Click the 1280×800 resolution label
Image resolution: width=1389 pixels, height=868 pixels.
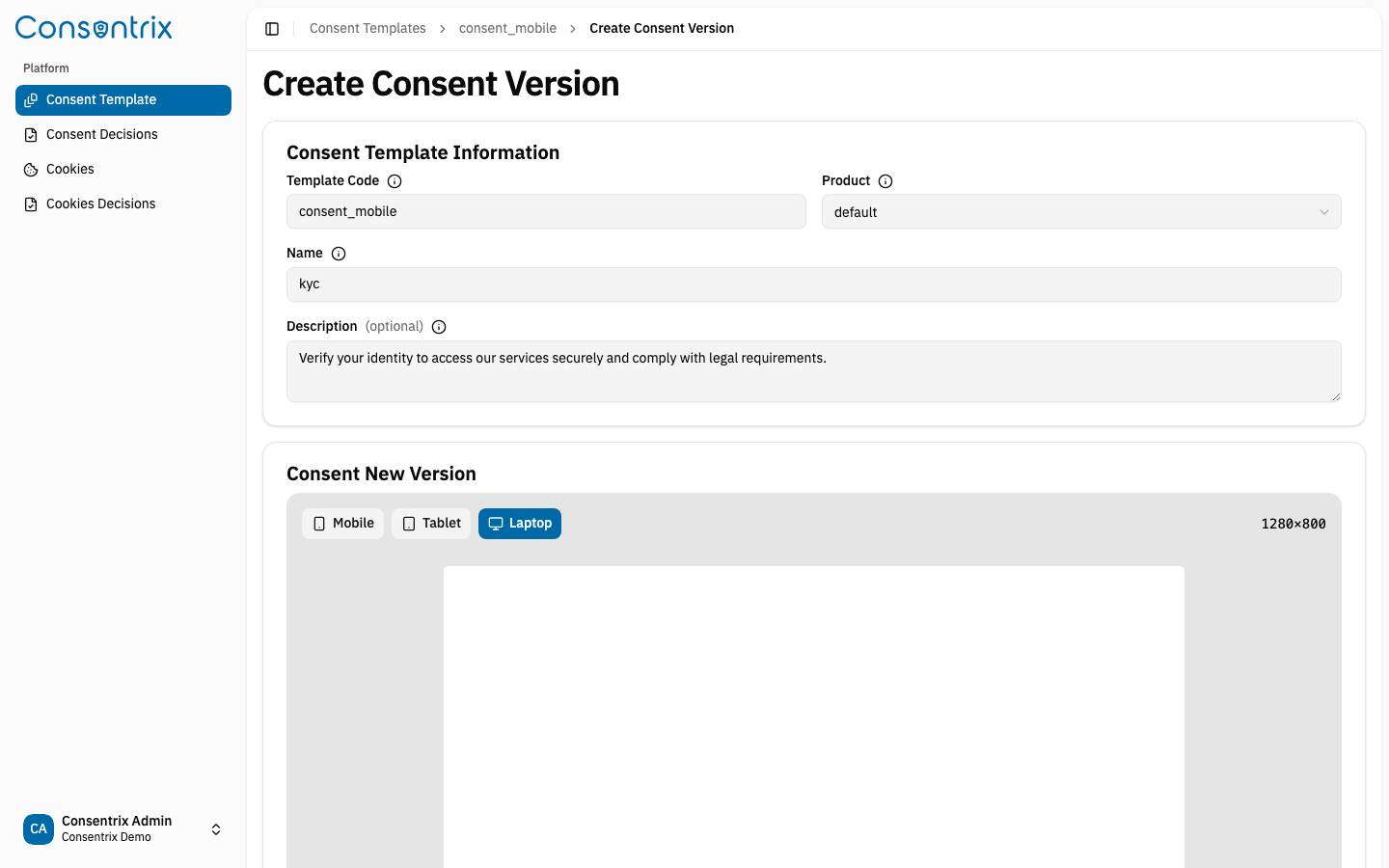(1294, 524)
